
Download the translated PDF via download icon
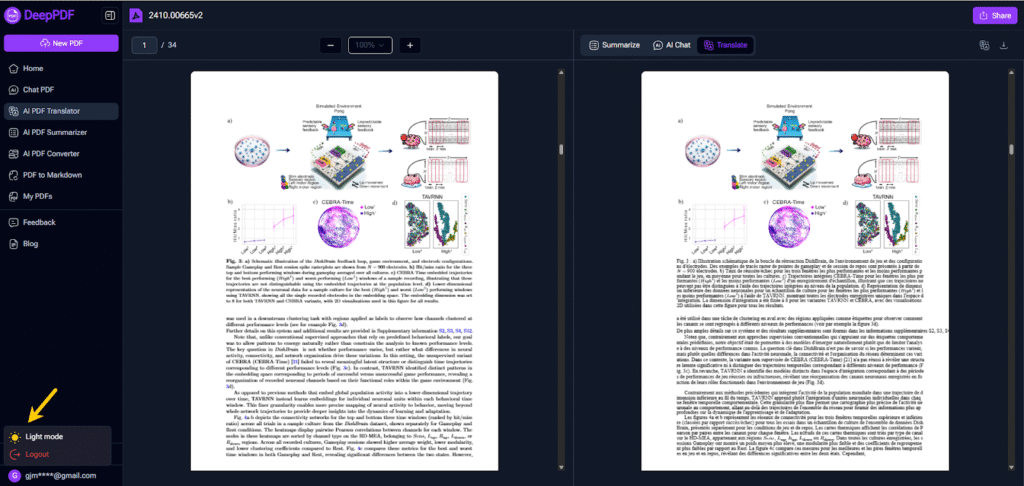[1004, 45]
